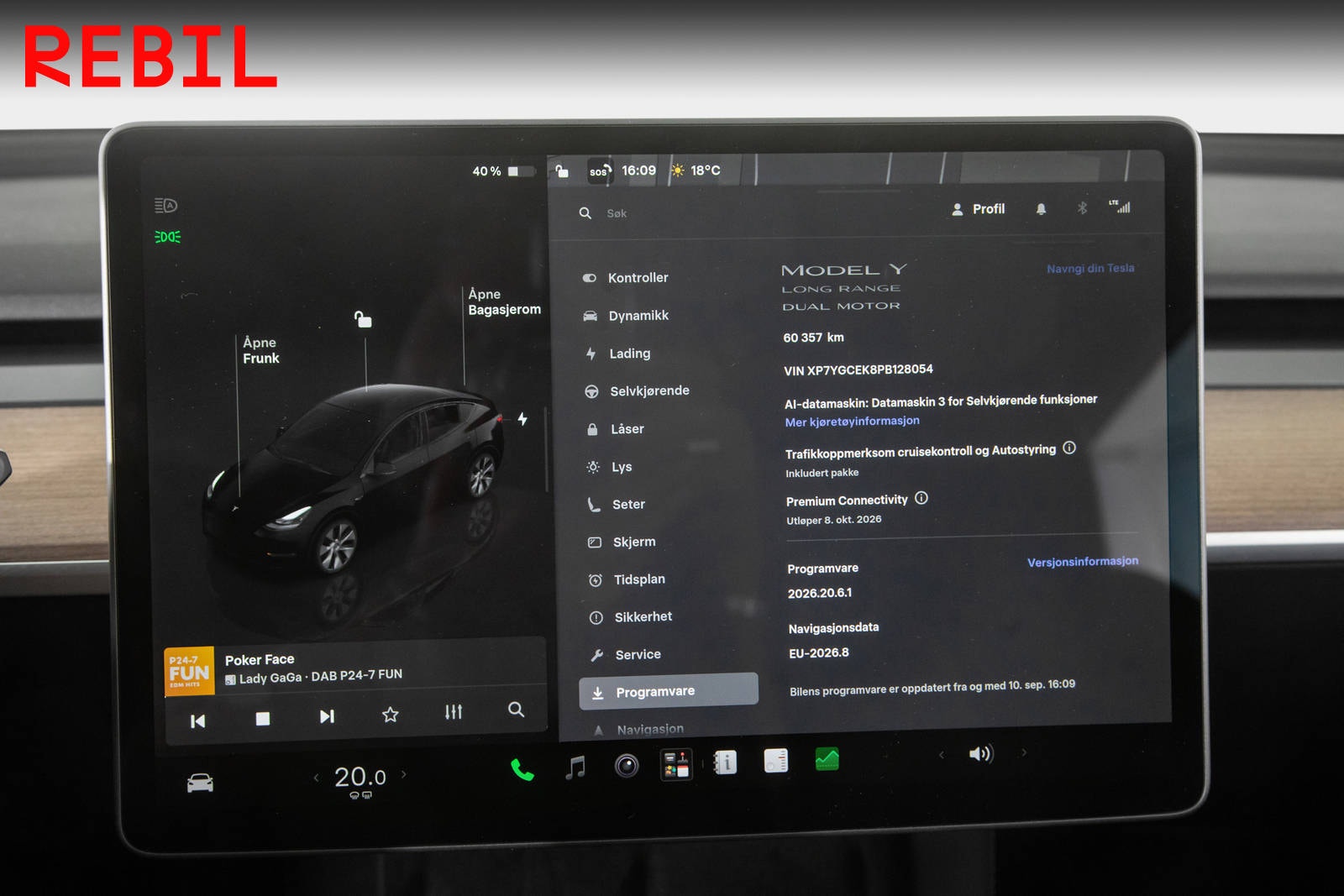
Task: Open the Sikkerhet settings menu
Action: [632, 617]
